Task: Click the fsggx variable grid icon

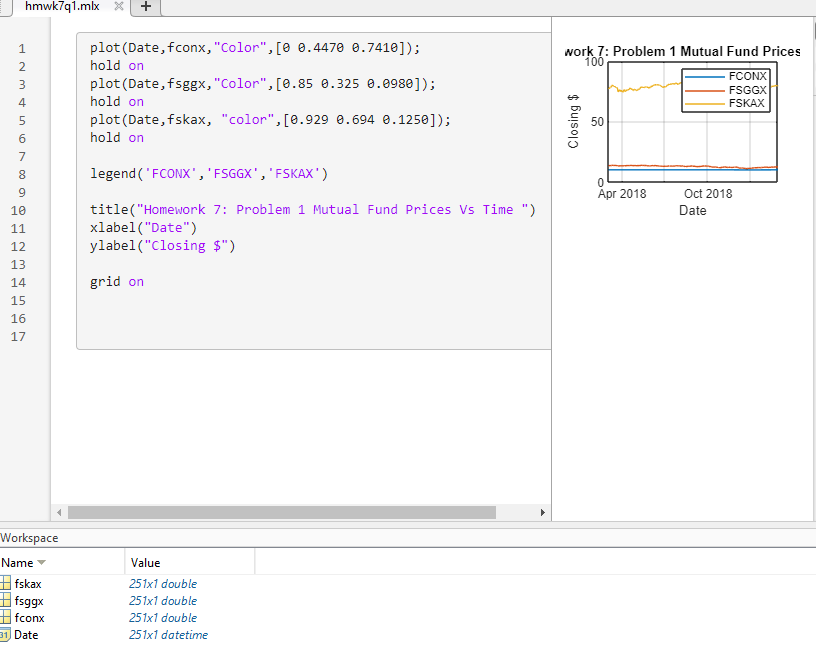Action: [x=5, y=600]
